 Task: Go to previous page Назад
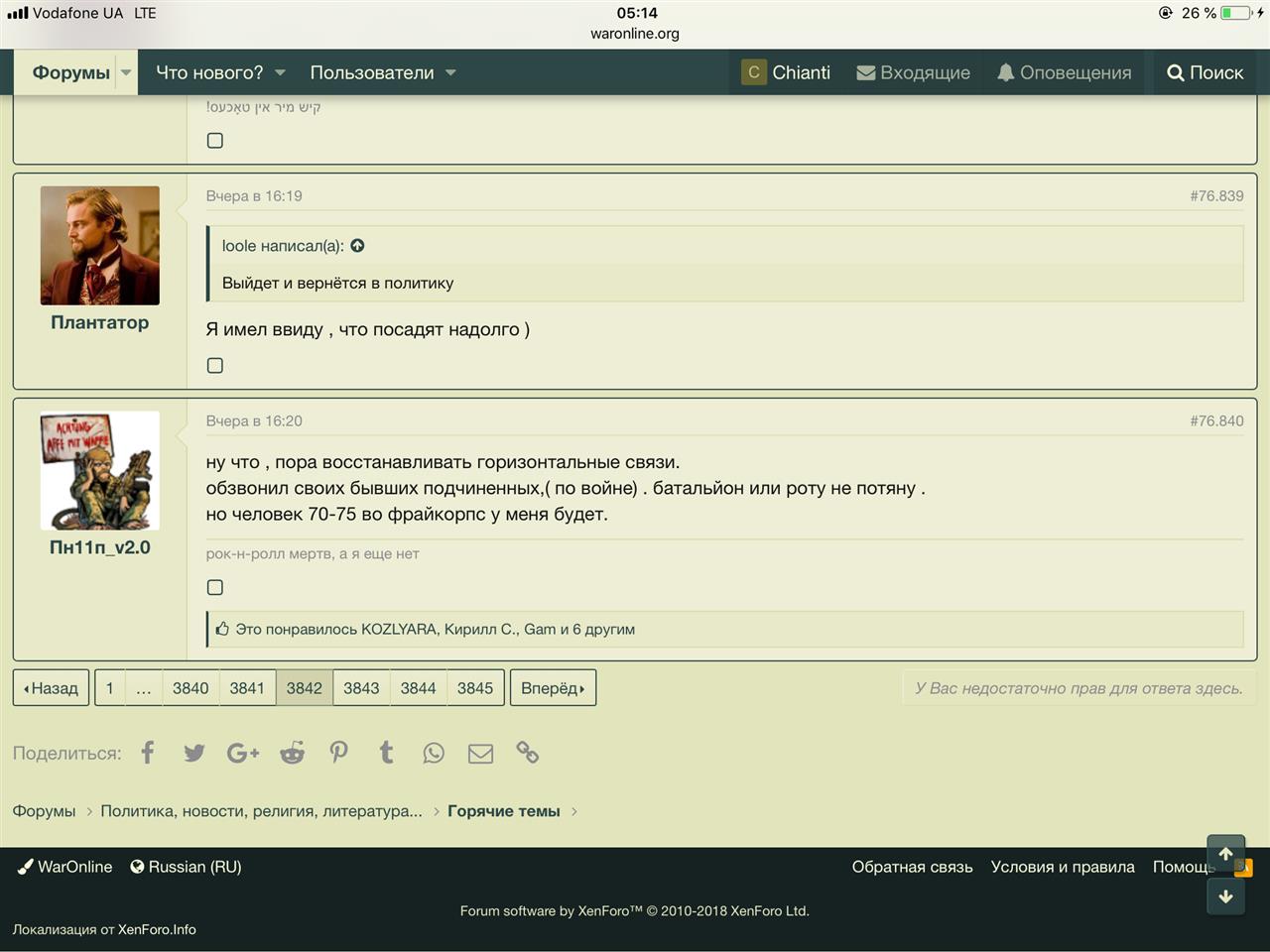pyautogui.click(x=51, y=688)
